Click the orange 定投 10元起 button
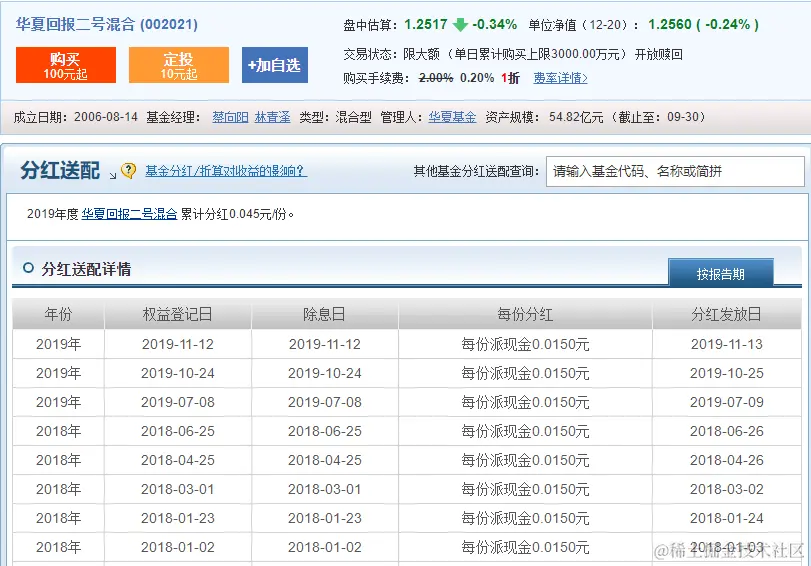 point(178,65)
